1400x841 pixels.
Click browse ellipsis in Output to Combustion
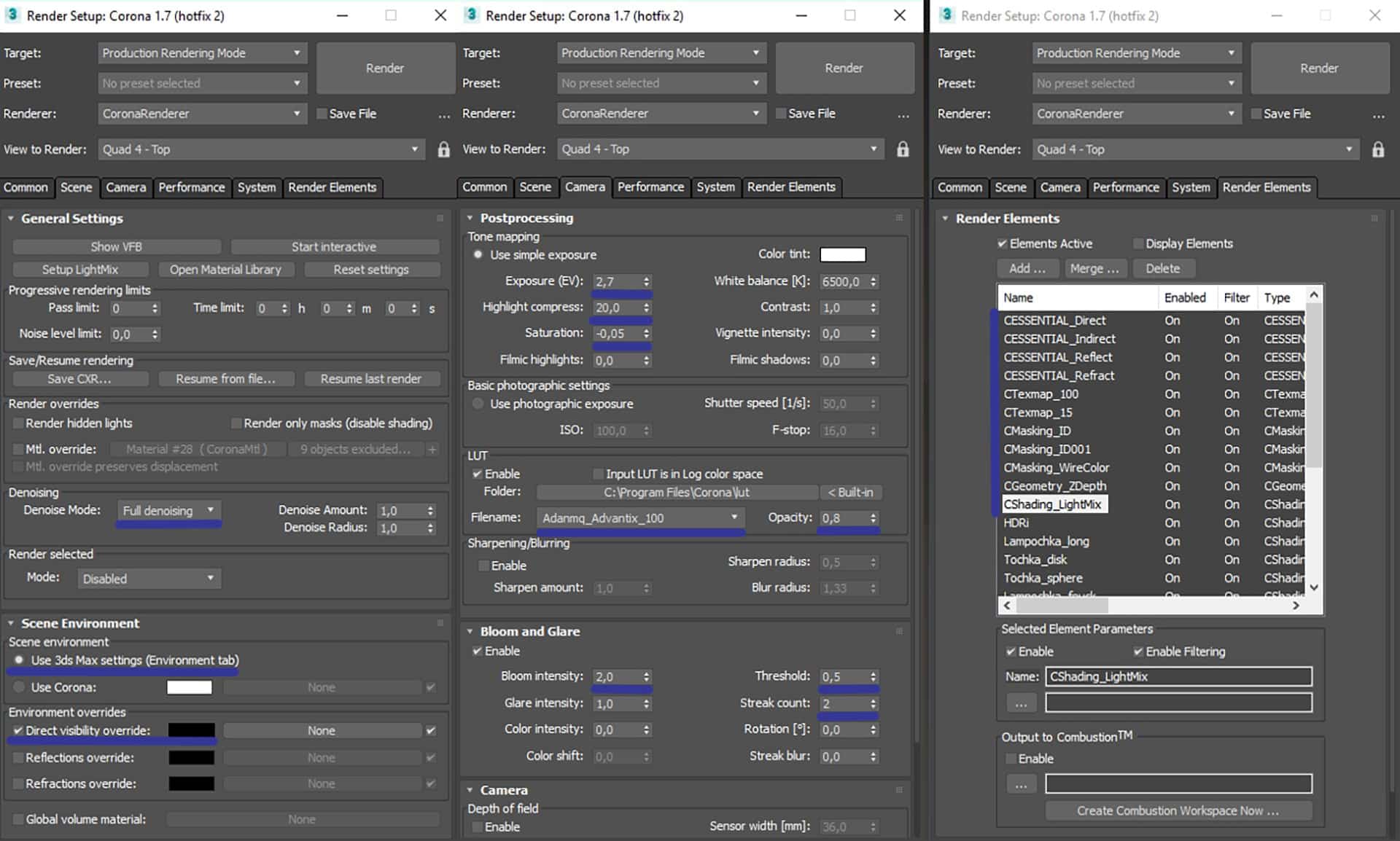point(1021,784)
